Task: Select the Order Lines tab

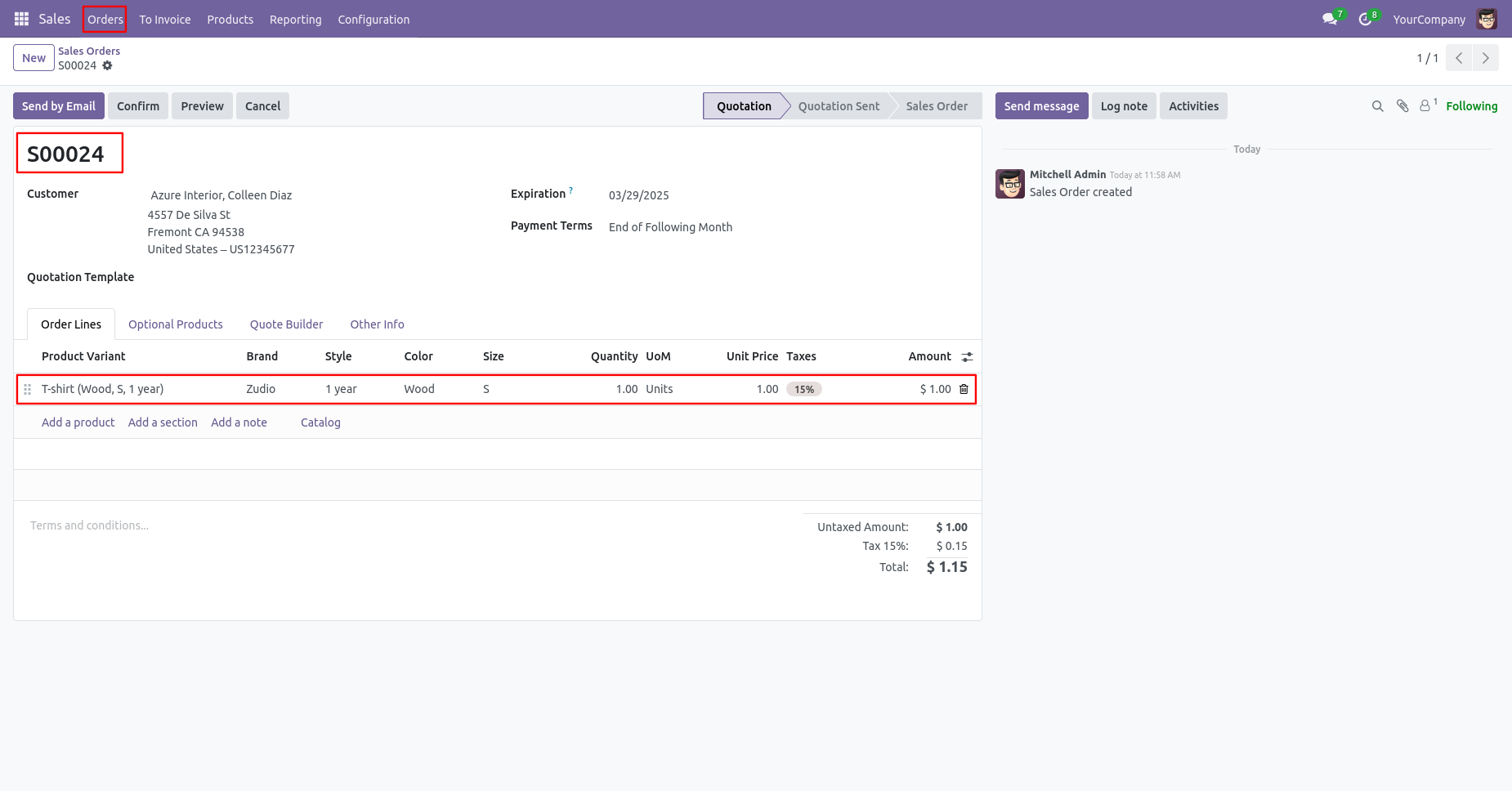Action: click(x=71, y=324)
